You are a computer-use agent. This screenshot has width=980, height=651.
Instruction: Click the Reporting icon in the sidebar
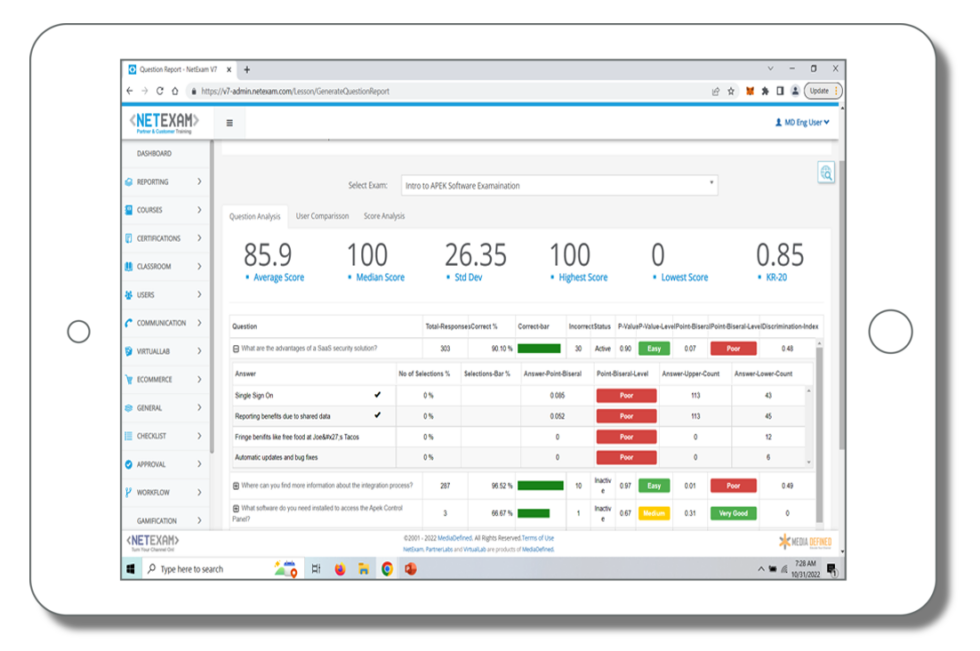coord(128,182)
